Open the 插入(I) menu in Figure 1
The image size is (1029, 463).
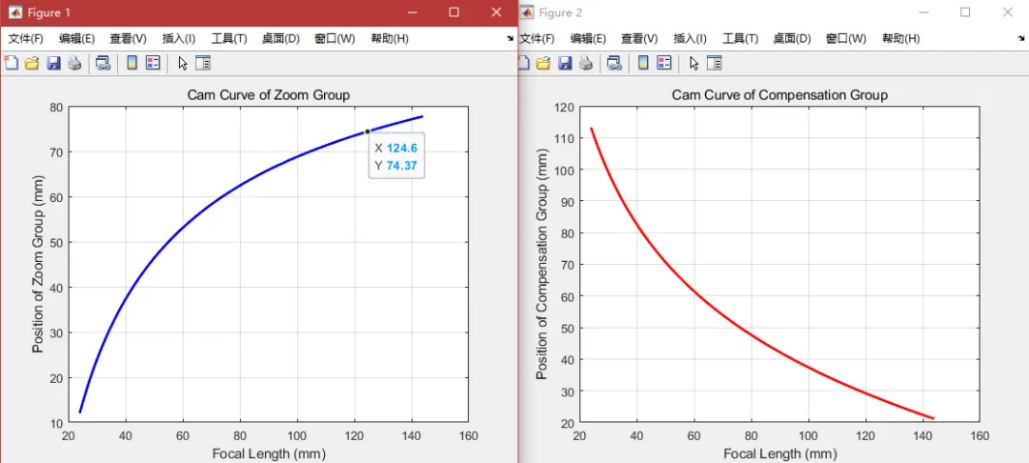click(179, 38)
